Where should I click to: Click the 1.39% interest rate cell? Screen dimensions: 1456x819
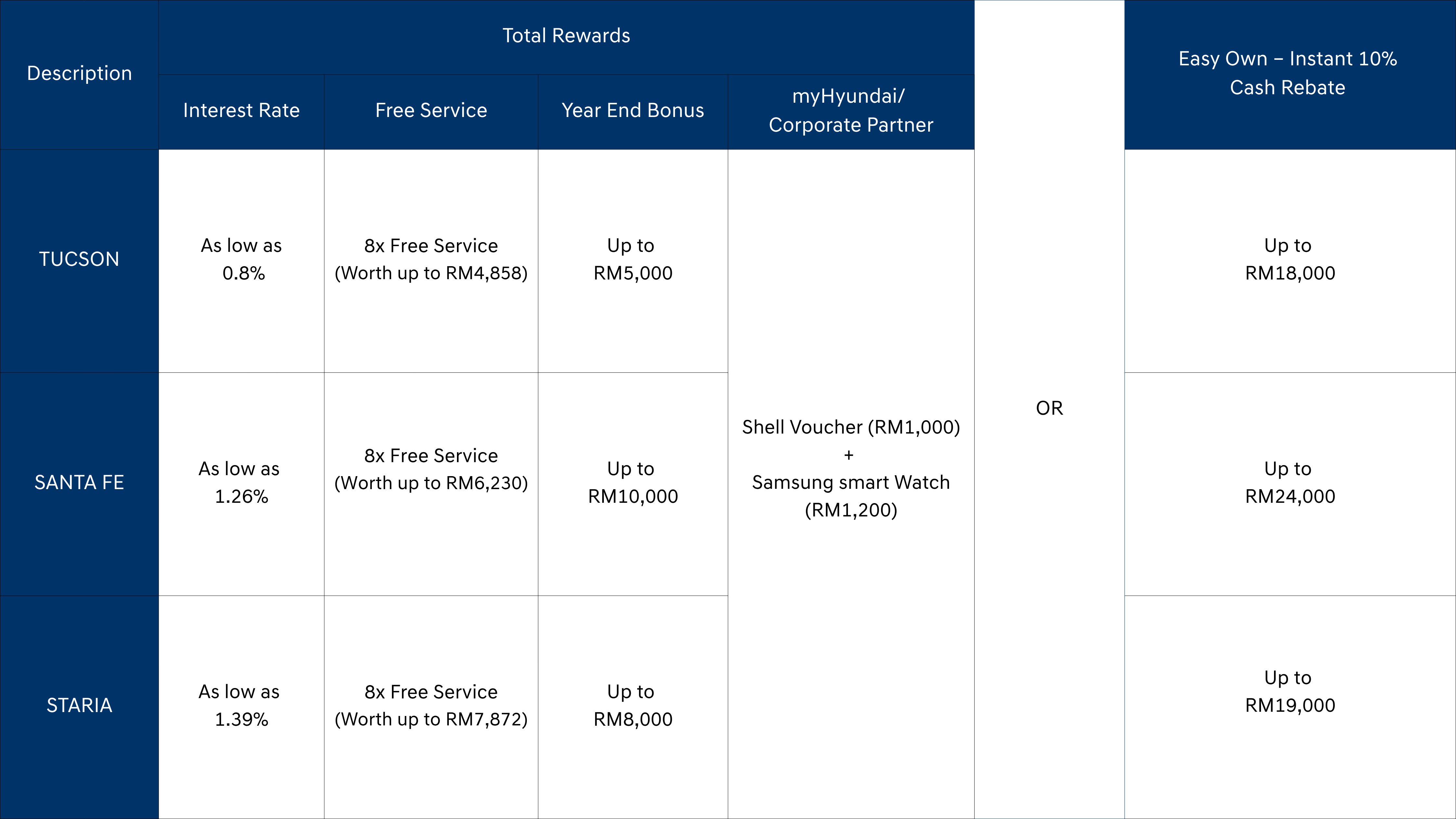241,706
